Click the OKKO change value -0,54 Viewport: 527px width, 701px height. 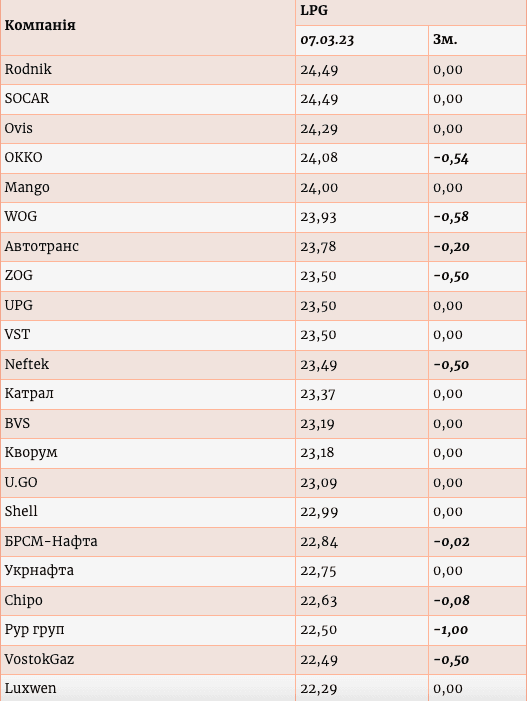(451, 158)
